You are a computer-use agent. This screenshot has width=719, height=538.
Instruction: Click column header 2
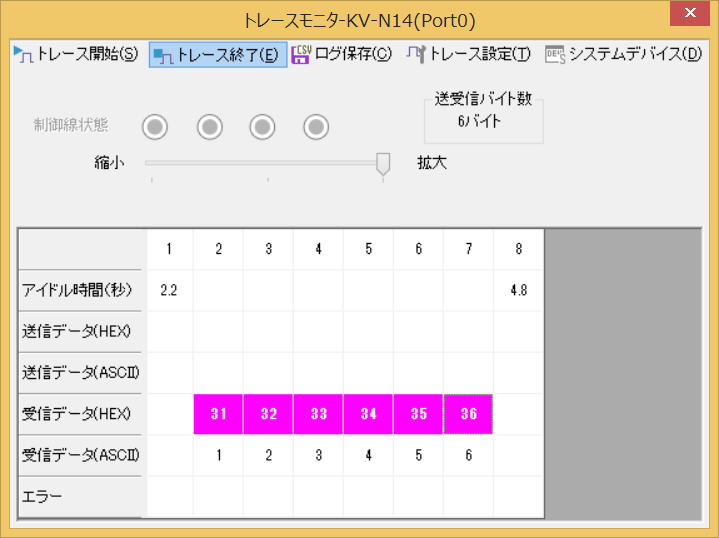[x=218, y=249]
